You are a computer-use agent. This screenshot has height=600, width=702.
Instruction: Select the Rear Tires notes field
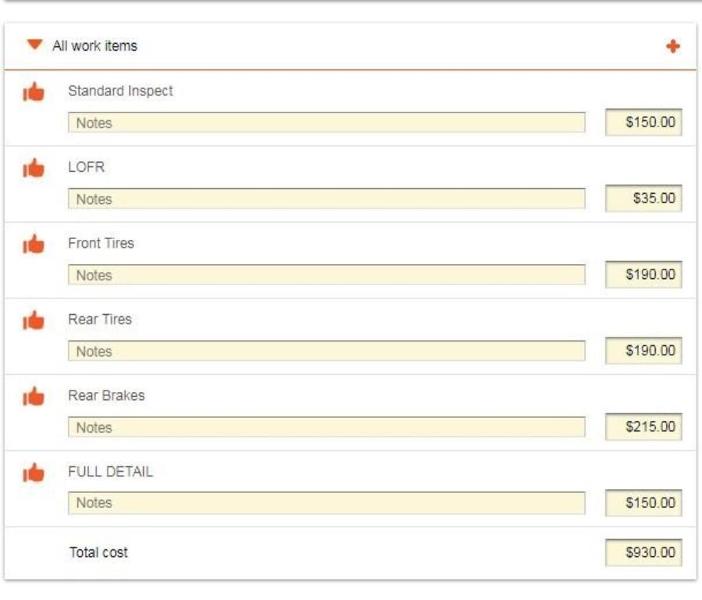326,351
